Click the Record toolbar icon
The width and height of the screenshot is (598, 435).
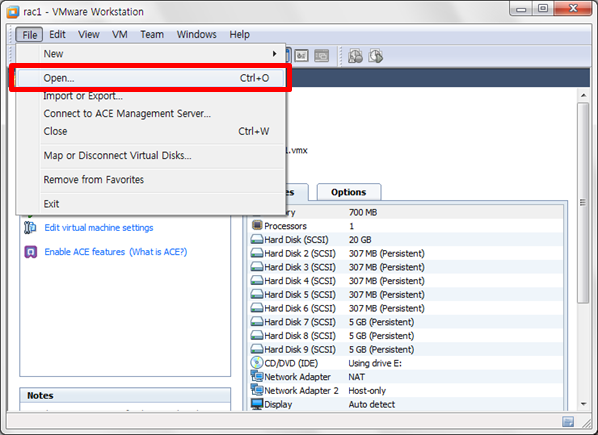(x=355, y=56)
